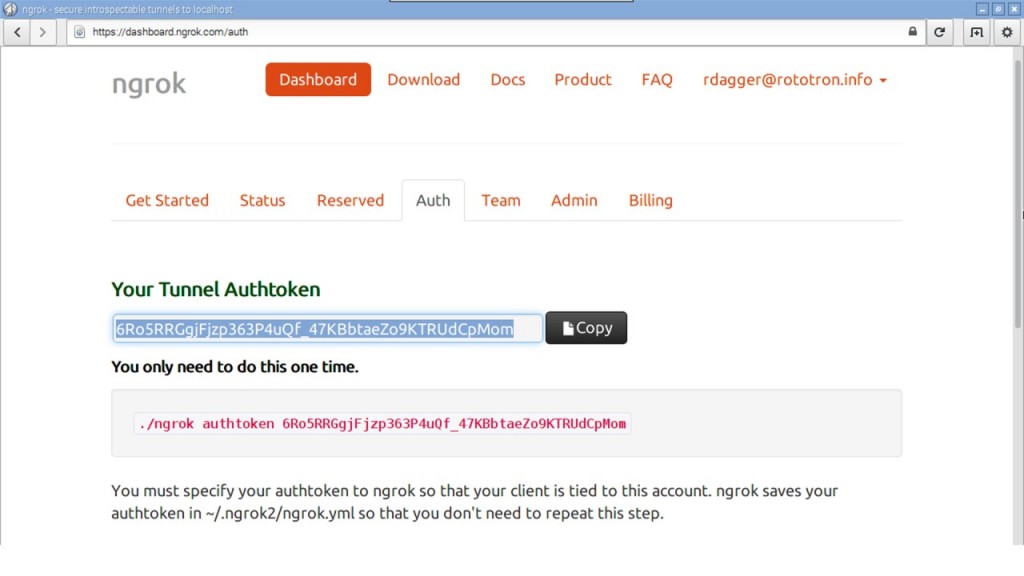Expand the rdagger@rototron.info account dropdown
Image resolution: width=1024 pixels, height=576 pixels.
point(795,80)
